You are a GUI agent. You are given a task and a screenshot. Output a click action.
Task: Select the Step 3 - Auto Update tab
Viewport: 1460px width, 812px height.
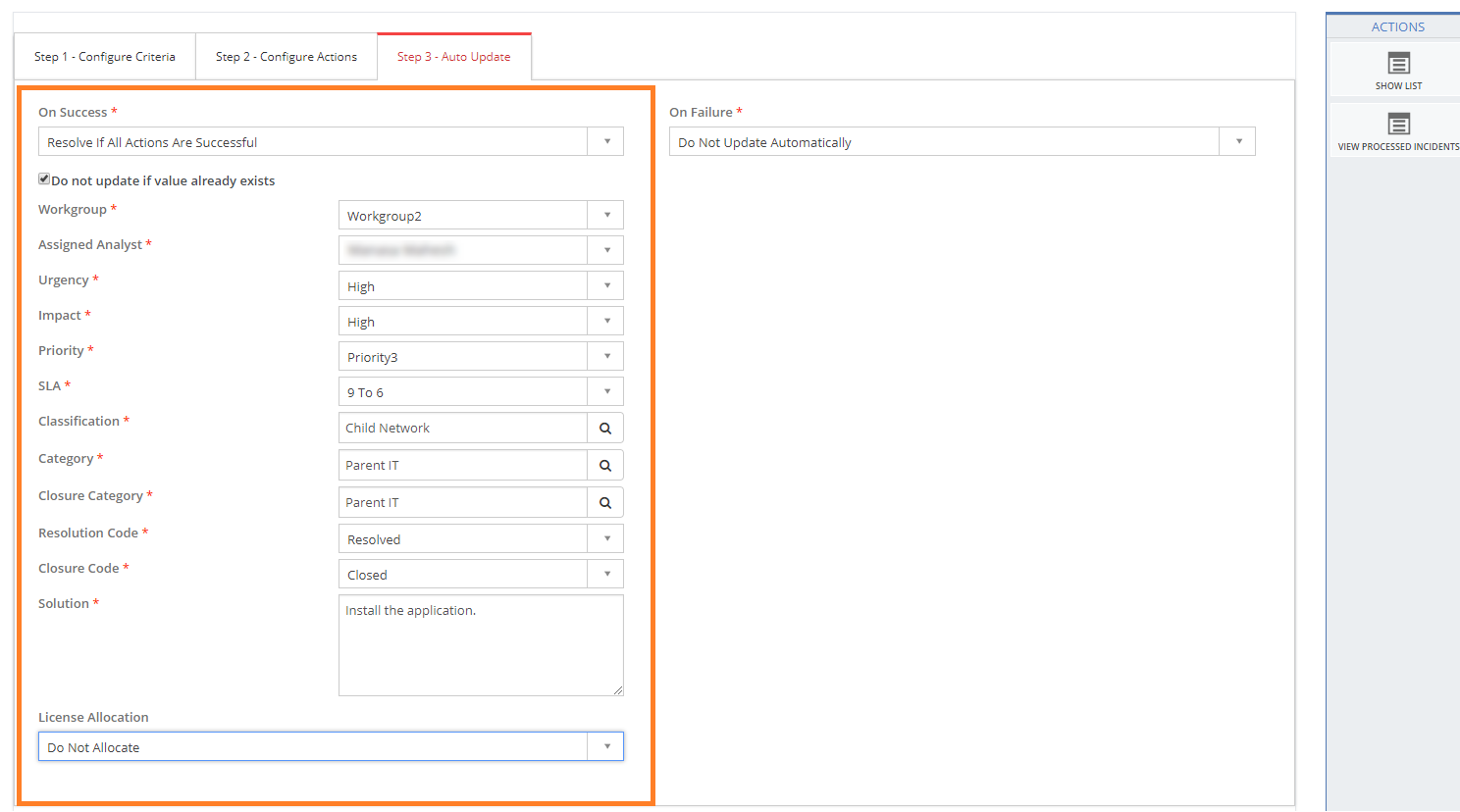[x=453, y=57]
